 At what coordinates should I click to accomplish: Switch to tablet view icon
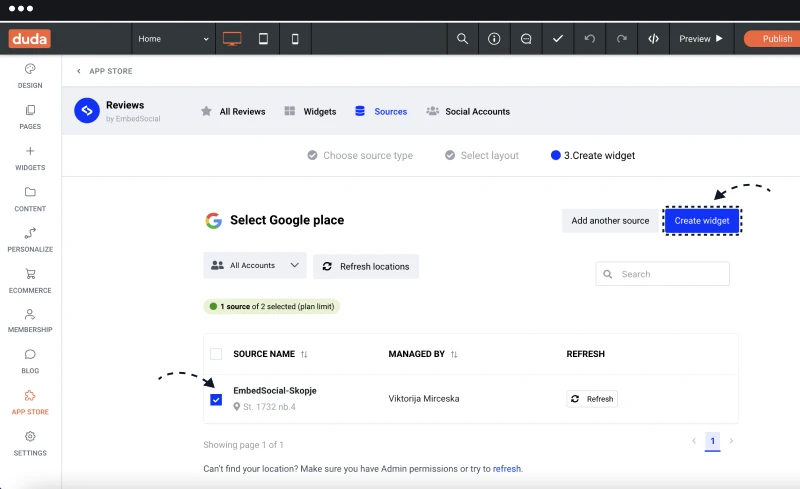(x=263, y=39)
